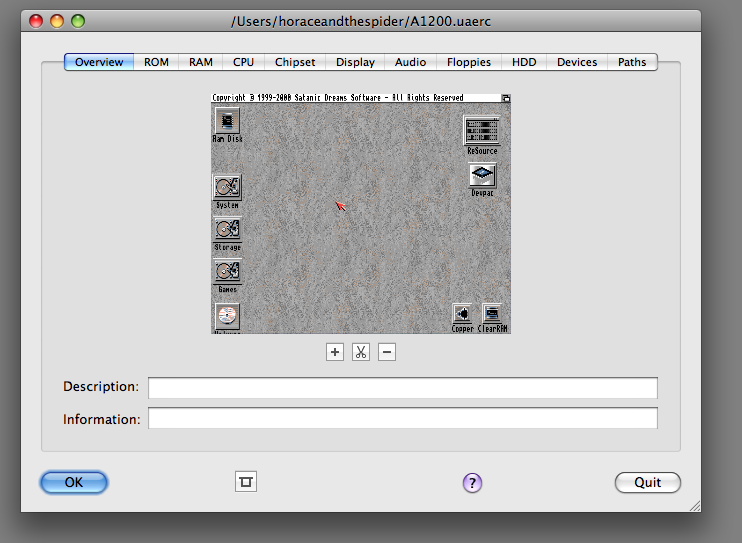Image resolution: width=742 pixels, height=543 pixels.
Task: Switch to the Overview tab
Action: pyautogui.click(x=99, y=62)
